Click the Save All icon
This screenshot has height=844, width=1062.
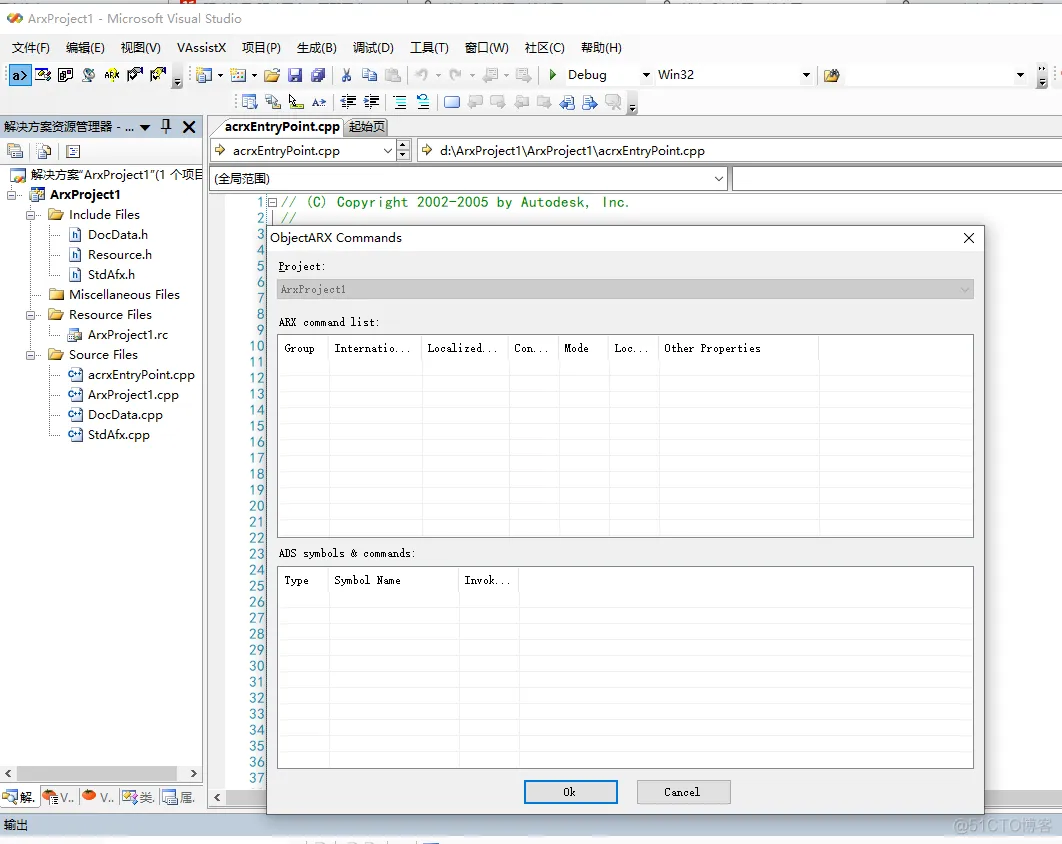[318, 75]
